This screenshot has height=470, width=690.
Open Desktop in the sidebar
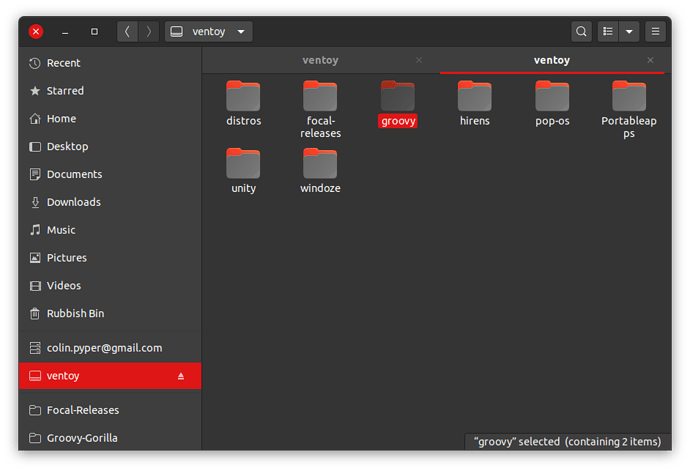(x=110, y=147)
